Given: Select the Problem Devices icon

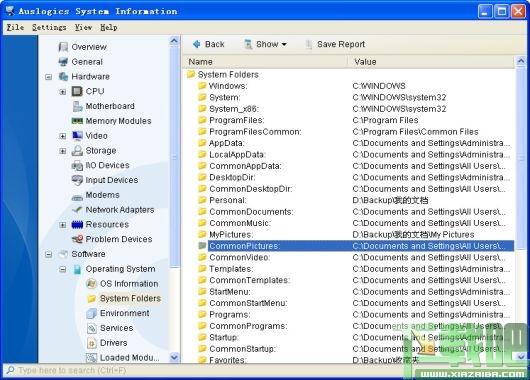Looking at the screenshot, I should (x=77, y=239).
